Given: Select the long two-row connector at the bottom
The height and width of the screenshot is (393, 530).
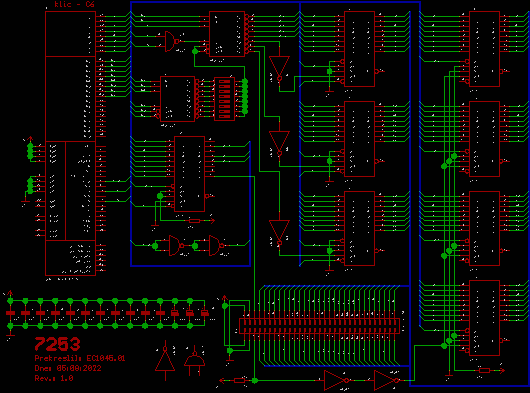Looking at the screenshot, I should point(319,326).
